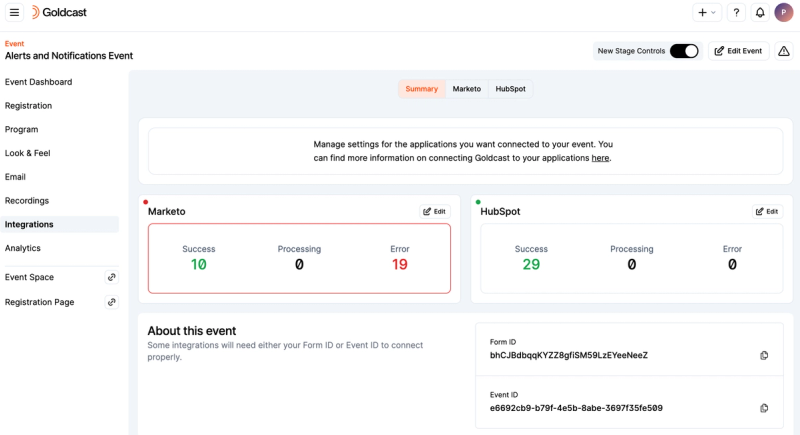Viewport: 800px width, 435px height.
Task: Open the notifications bell icon
Action: coord(760,12)
